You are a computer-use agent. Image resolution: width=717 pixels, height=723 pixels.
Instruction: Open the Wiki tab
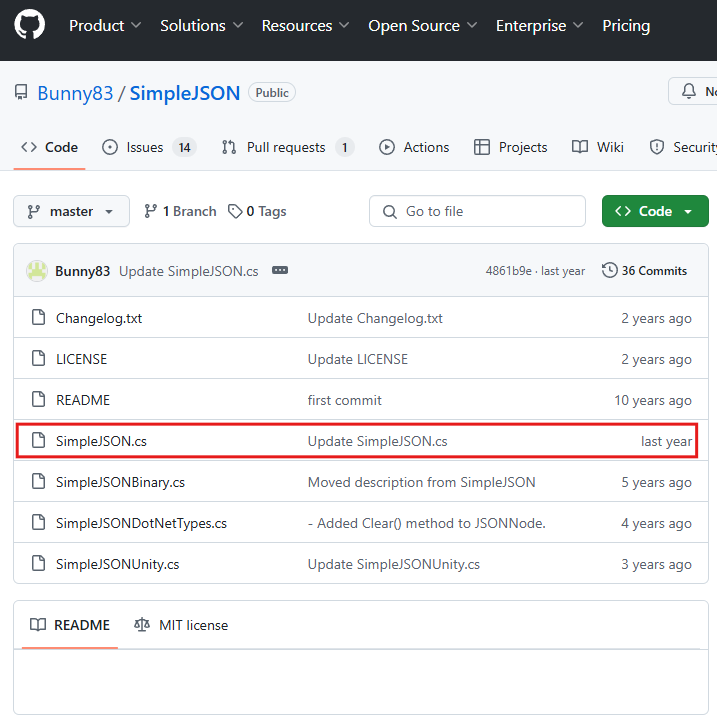(x=598, y=148)
